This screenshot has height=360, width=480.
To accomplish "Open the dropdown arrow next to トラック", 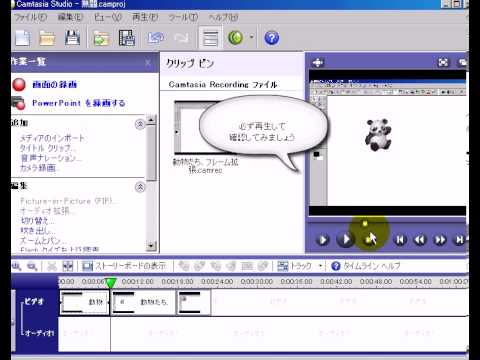I will pos(320,266).
